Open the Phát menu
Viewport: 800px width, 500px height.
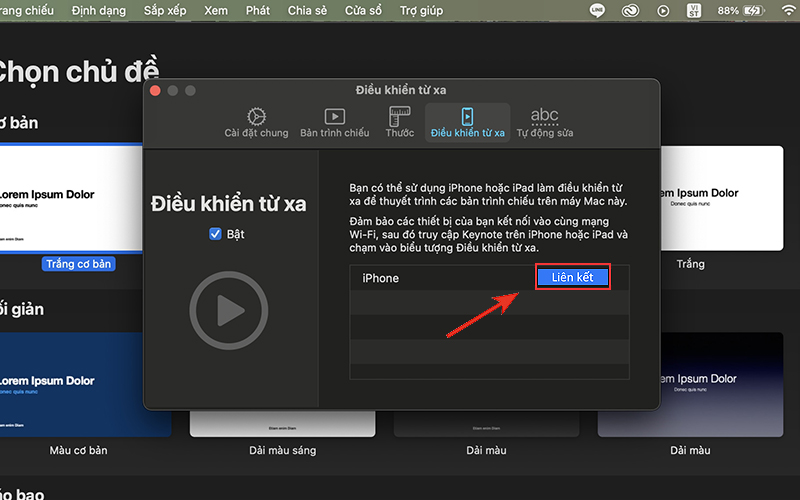click(x=258, y=10)
